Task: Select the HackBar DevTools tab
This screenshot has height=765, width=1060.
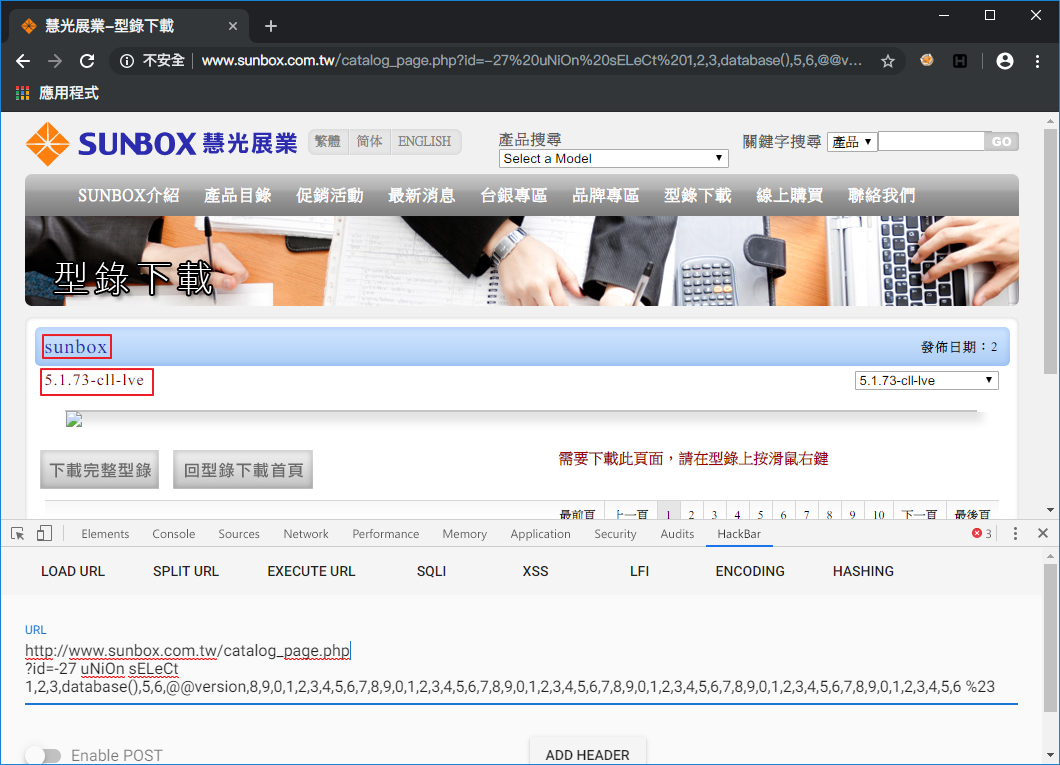Action: pyautogui.click(x=739, y=534)
